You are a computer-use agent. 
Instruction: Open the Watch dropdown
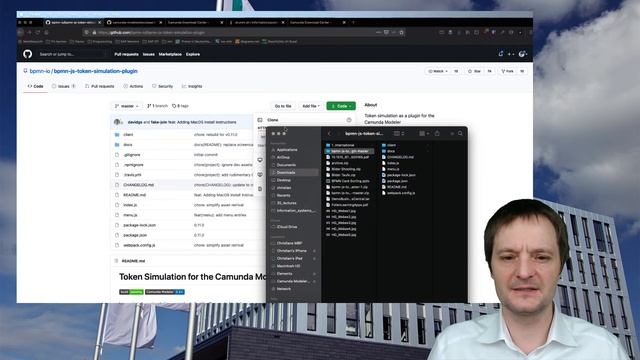(x=438, y=71)
